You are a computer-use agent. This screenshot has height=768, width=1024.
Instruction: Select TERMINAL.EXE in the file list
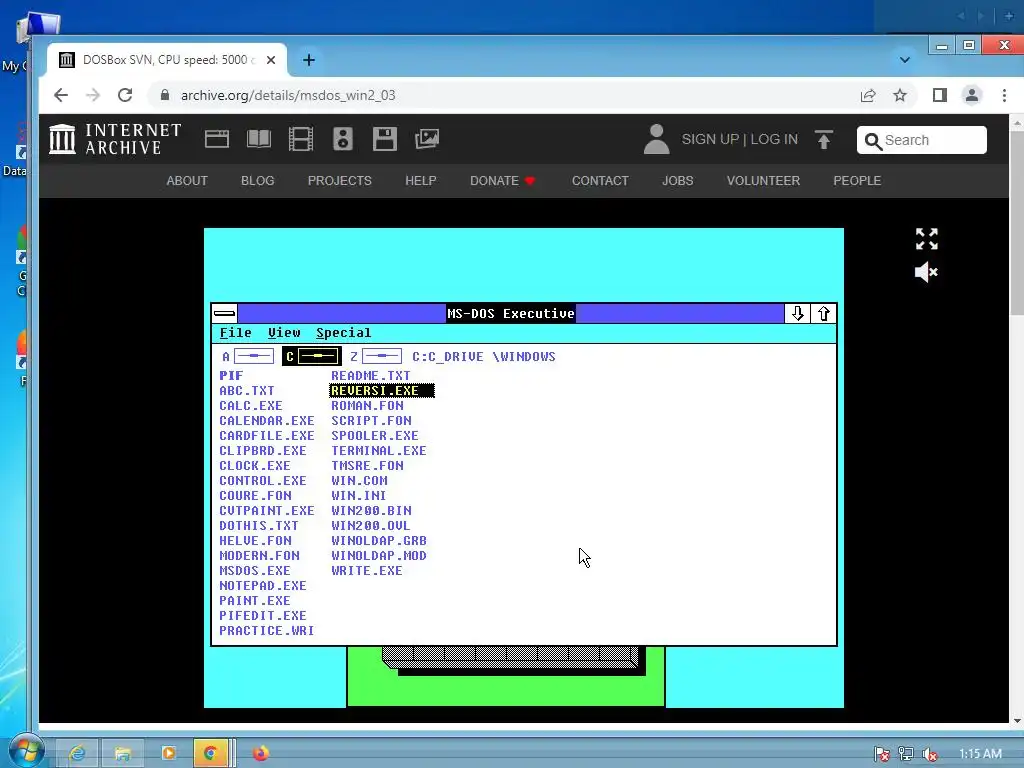click(378, 451)
